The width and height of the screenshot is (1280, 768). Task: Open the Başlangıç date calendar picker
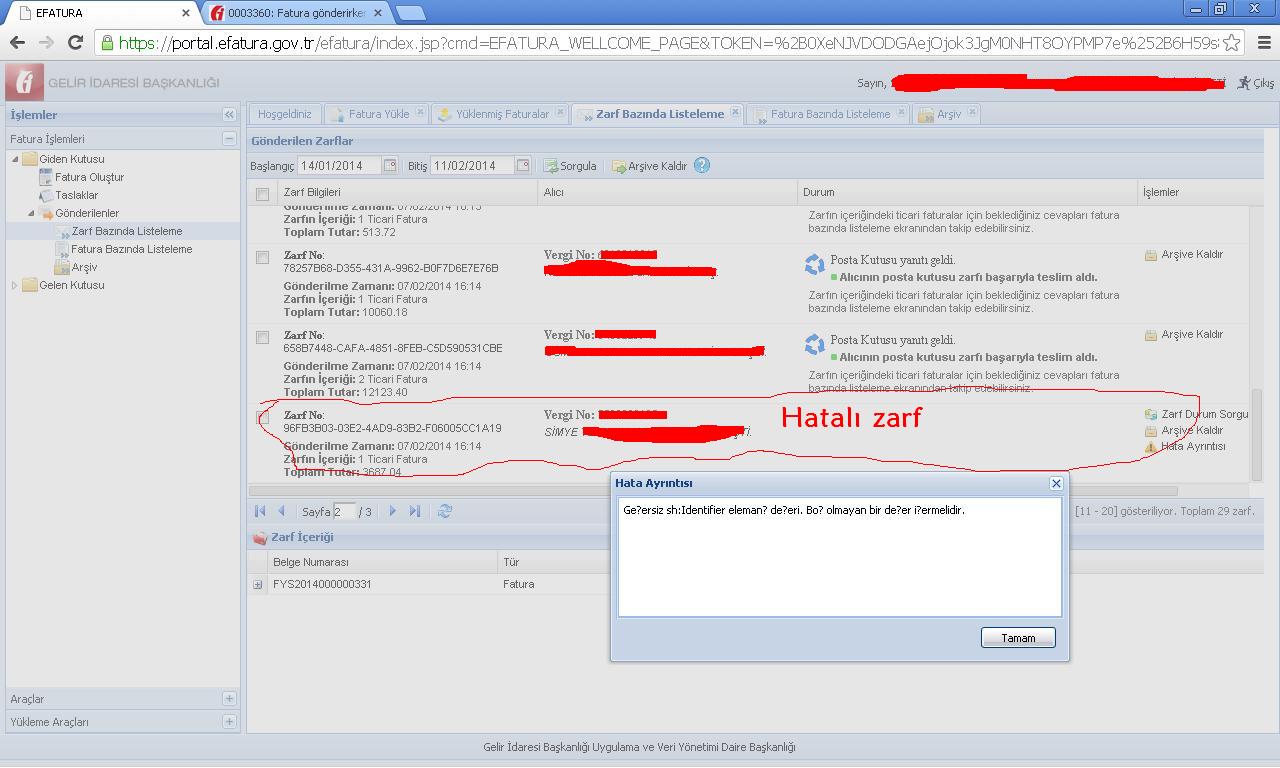tap(390, 166)
